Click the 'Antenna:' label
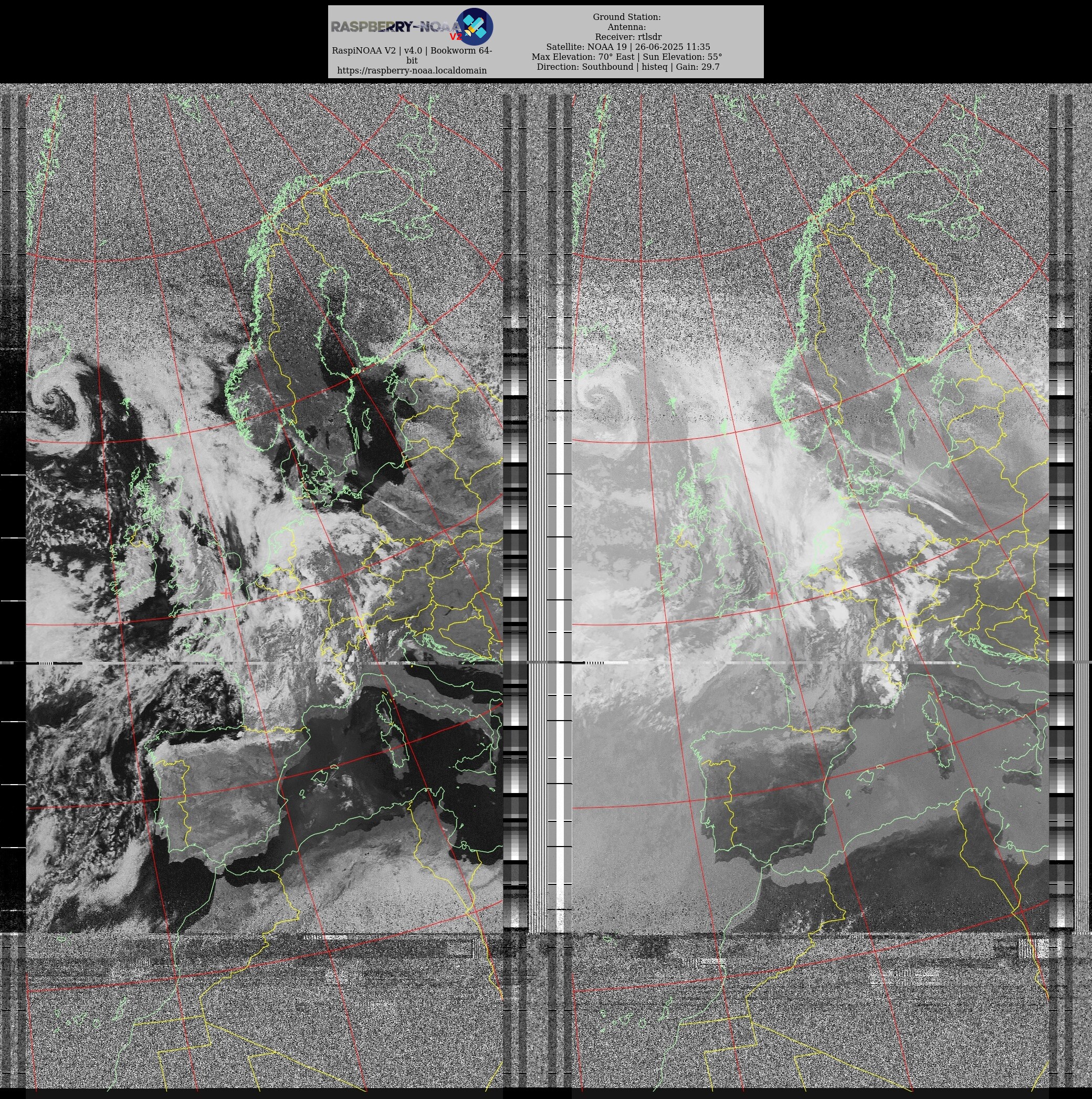1092x1099 pixels. tap(626, 27)
